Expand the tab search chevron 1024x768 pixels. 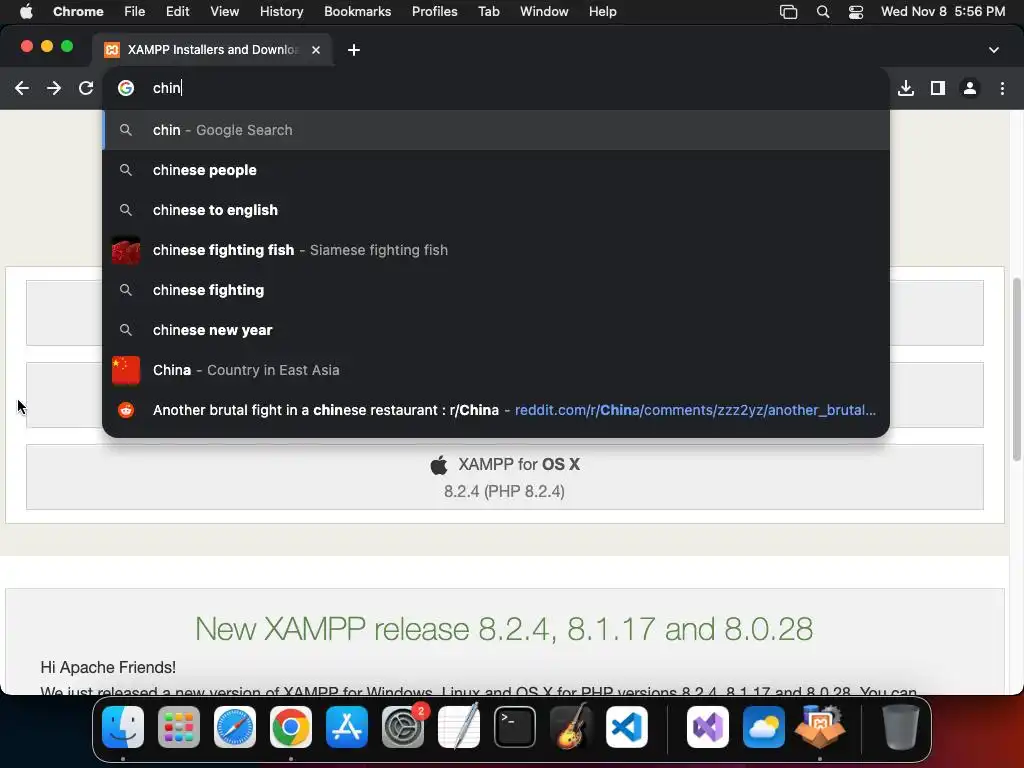point(994,50)
